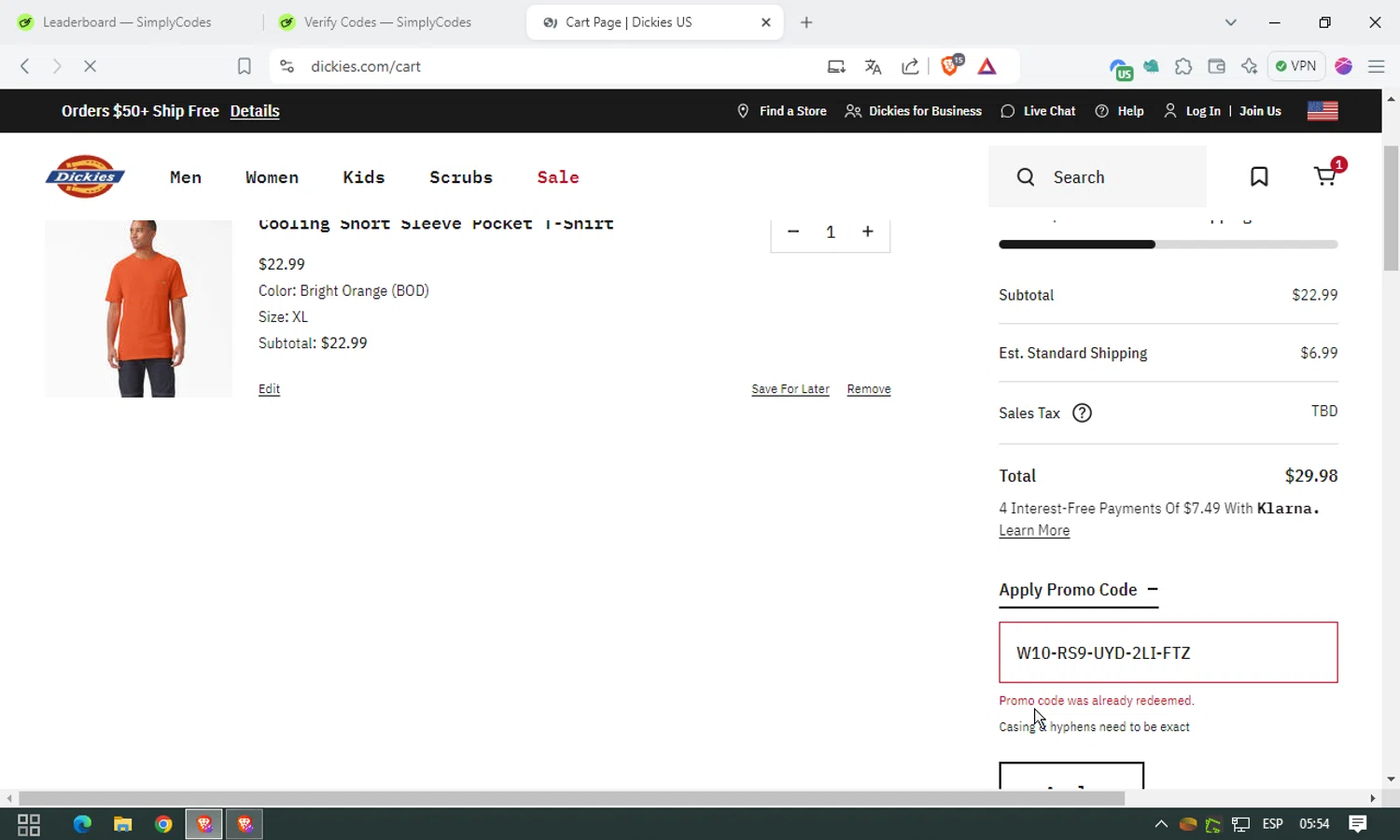This screenshot has width=1400, height=840.
Task: Open Leo AI sparkle icon
Action: click(1250, 66)
